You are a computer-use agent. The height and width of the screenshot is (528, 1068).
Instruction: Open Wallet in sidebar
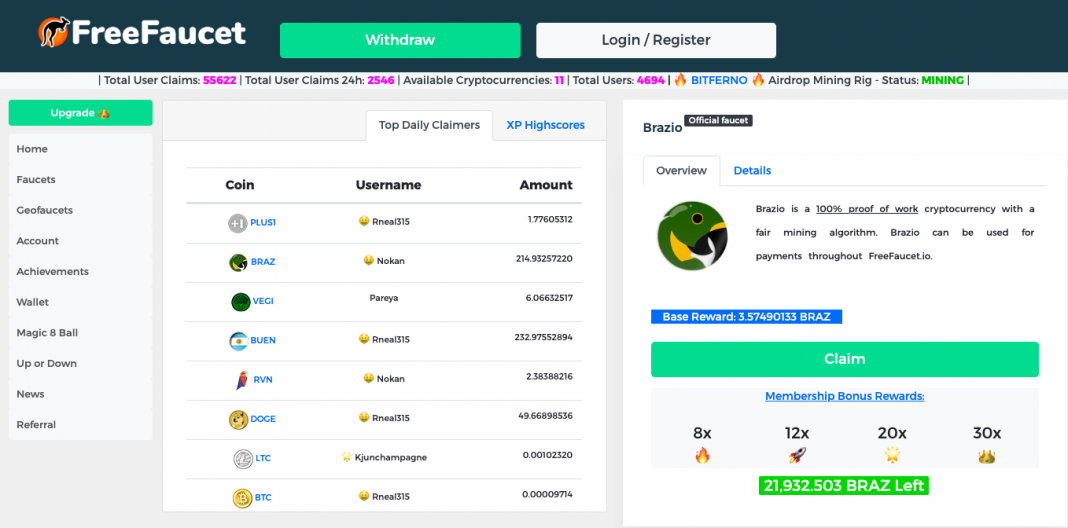click(80, 302)
